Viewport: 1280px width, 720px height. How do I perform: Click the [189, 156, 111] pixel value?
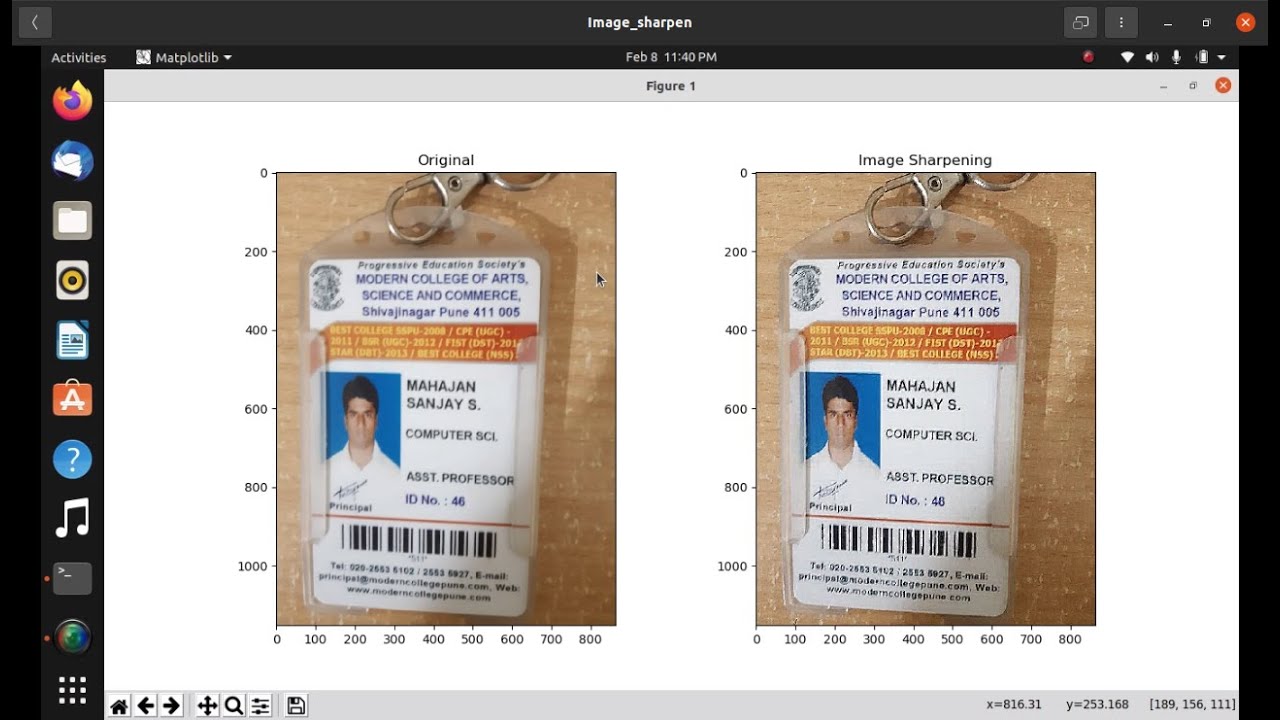pyautogui.click(x=1193, y=705)
